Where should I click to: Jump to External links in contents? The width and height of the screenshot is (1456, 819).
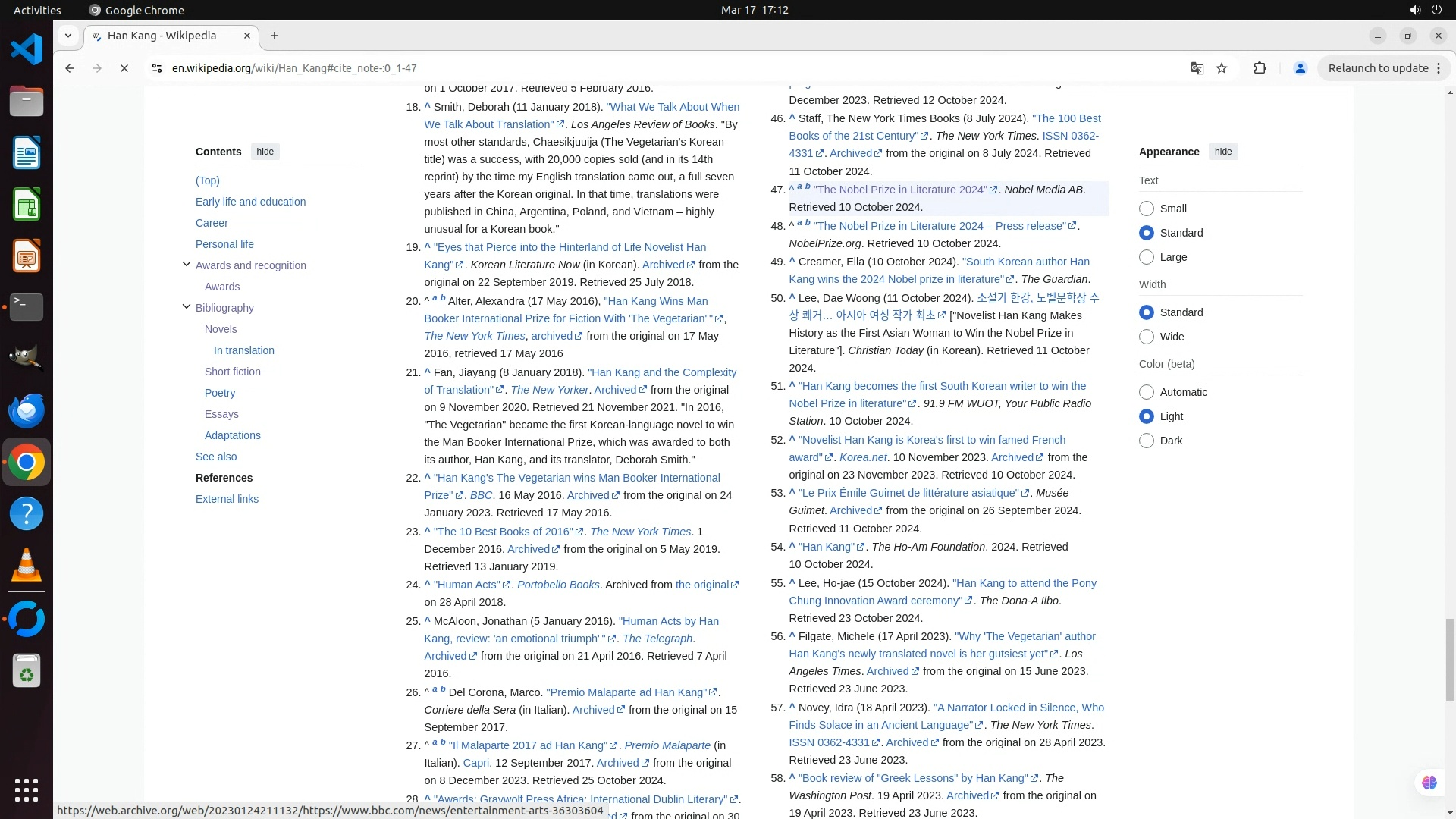pos(227,499)
